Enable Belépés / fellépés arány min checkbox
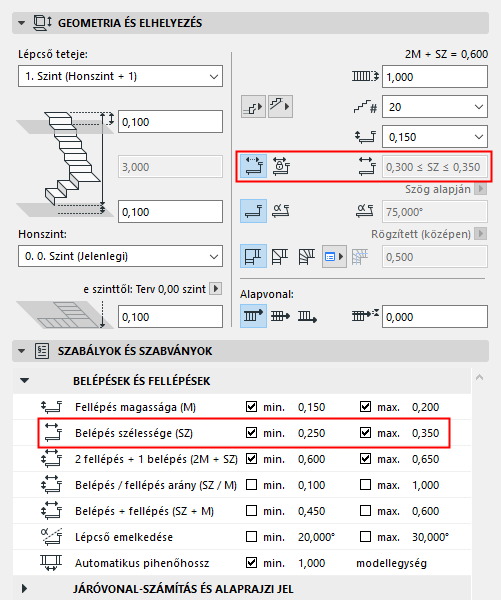Viewport: 501px width, 600px height. pos(251,485)
